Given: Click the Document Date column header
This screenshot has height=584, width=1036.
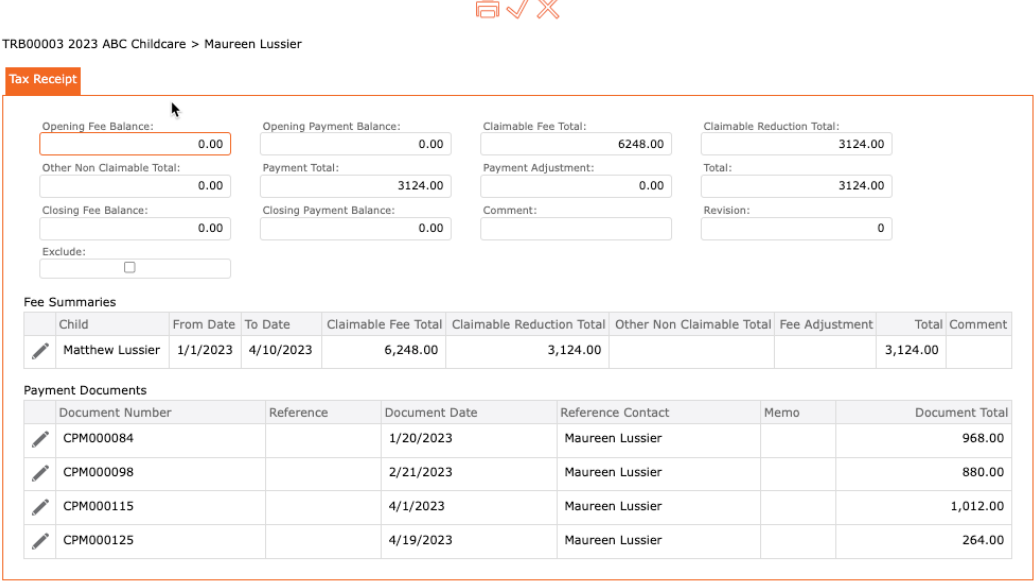Looking at the screenshot, I should click(469, 412).
